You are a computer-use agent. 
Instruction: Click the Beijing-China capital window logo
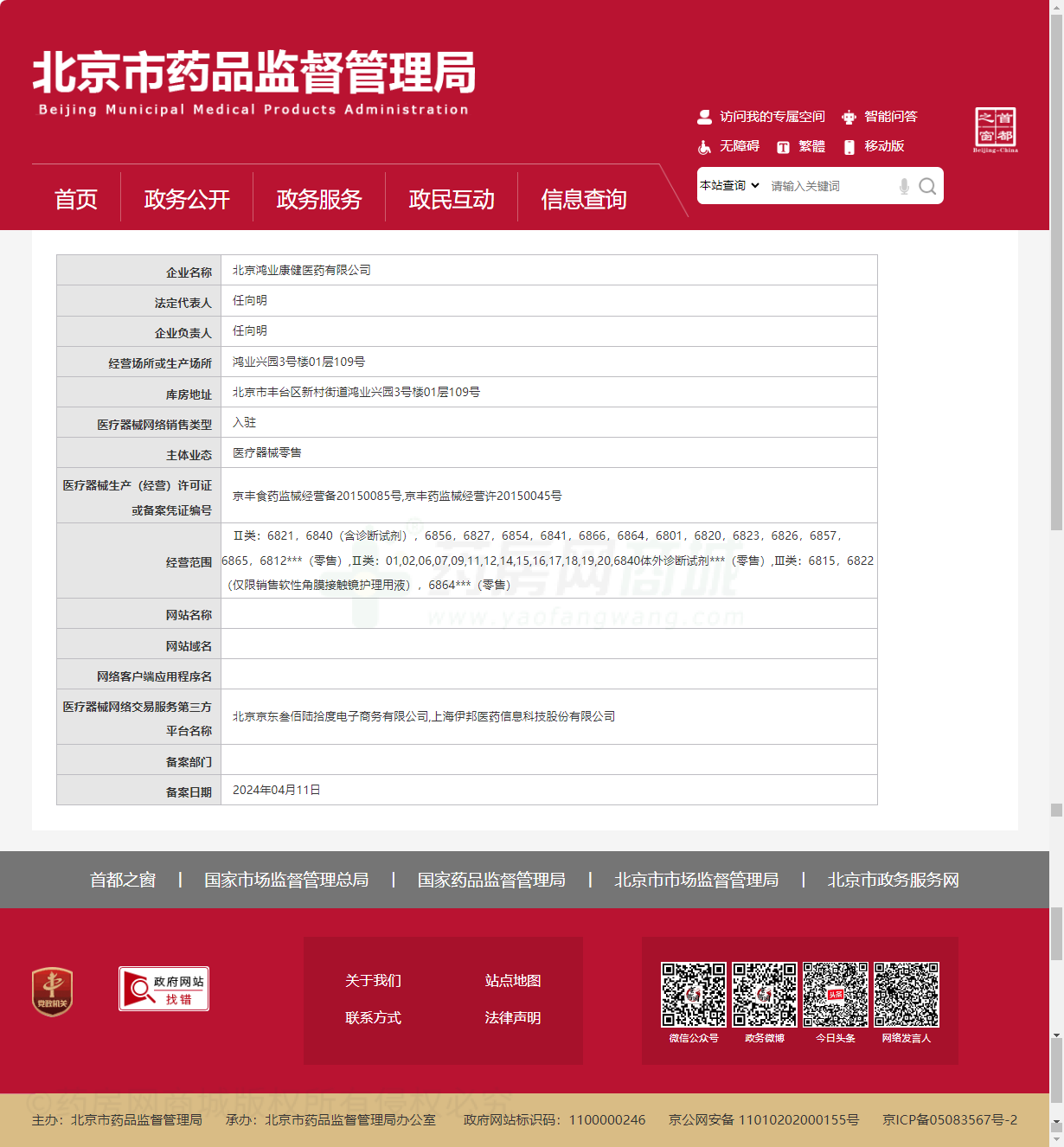pos(995,130)
